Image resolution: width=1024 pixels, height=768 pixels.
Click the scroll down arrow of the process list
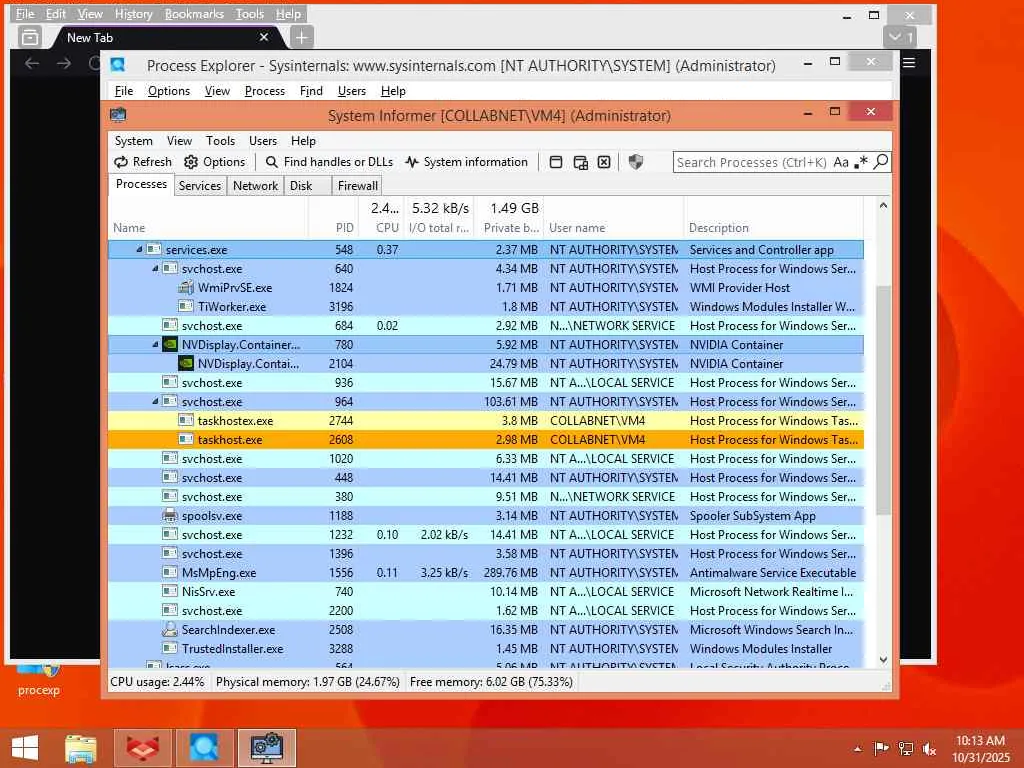tap(883, 660)
